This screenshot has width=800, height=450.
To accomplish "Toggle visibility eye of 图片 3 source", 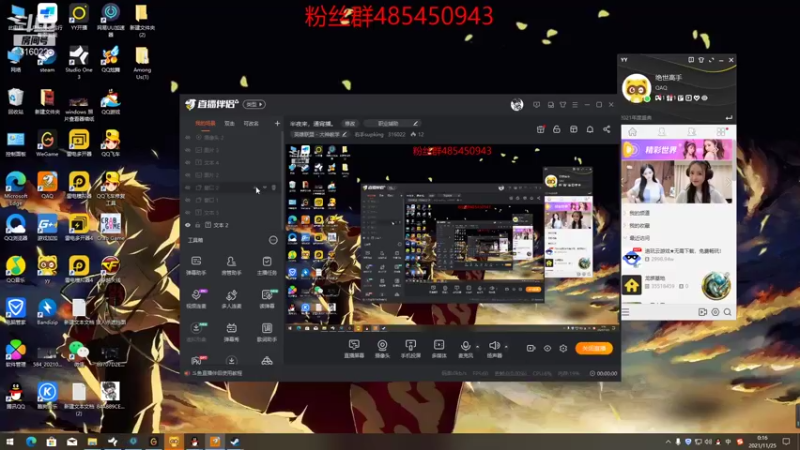I will pyautogui.click(x=188, y=151).
